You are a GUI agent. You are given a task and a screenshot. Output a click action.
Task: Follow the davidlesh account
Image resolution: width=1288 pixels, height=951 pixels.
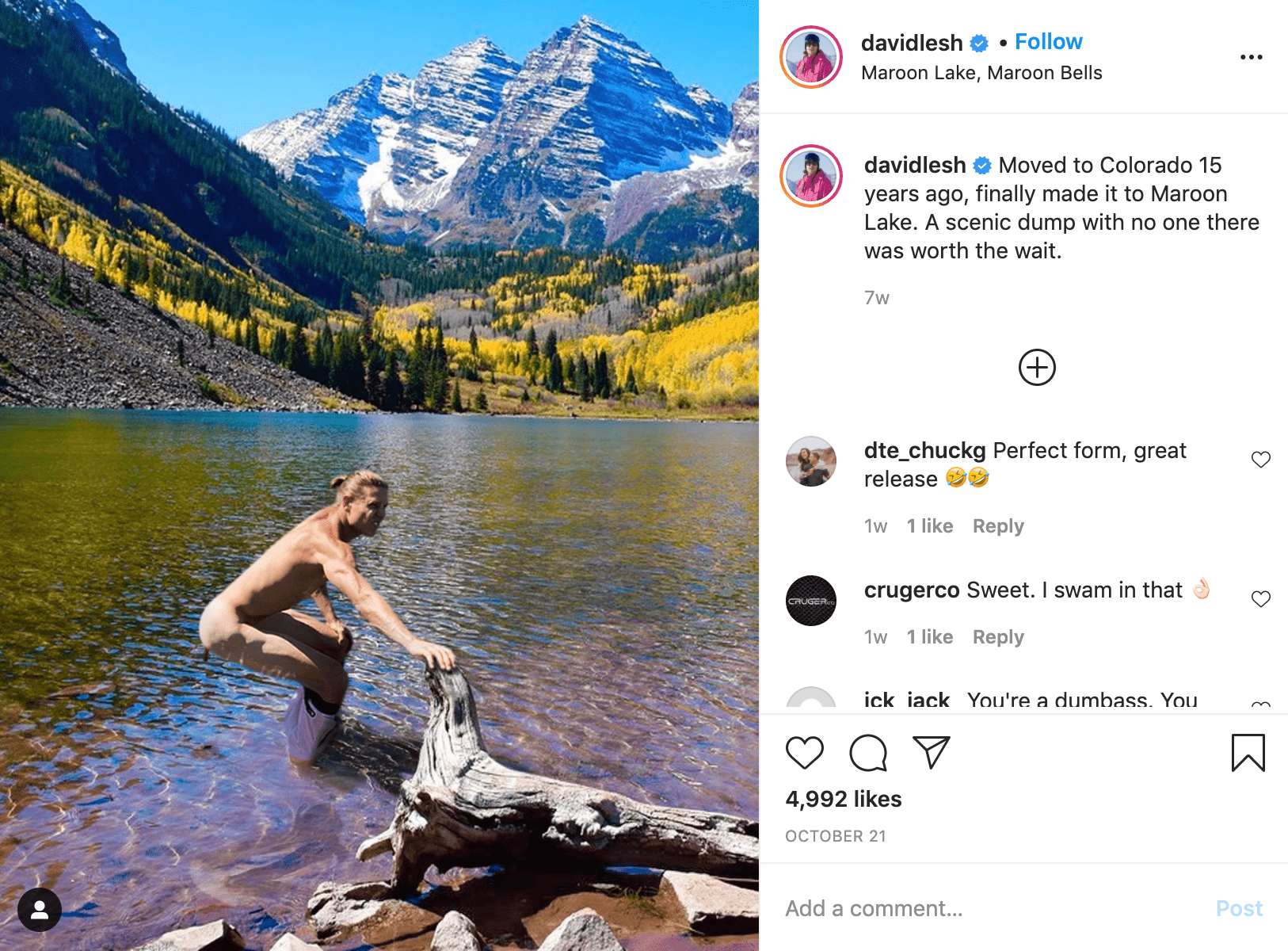click(x=1048, y=42)
